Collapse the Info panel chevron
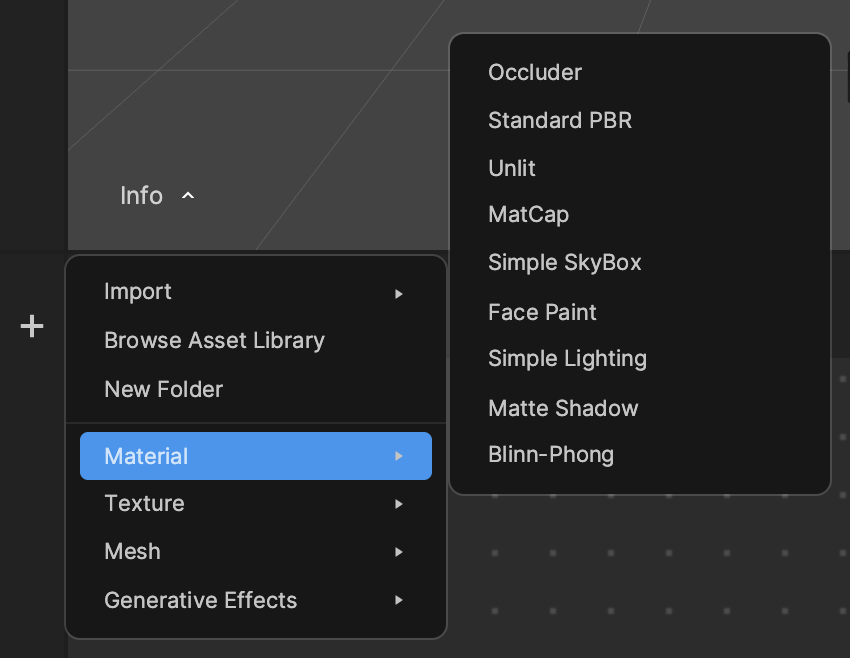Viewport: 850px width, 658px height. (x=188, y=196)
